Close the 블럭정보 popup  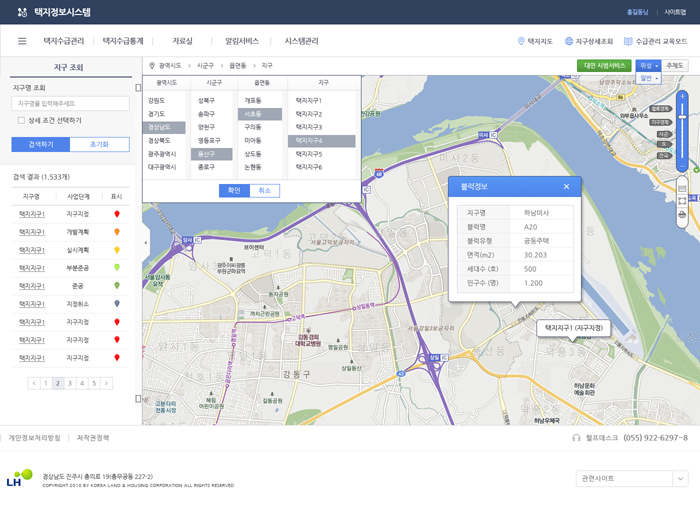click(566, 186)
